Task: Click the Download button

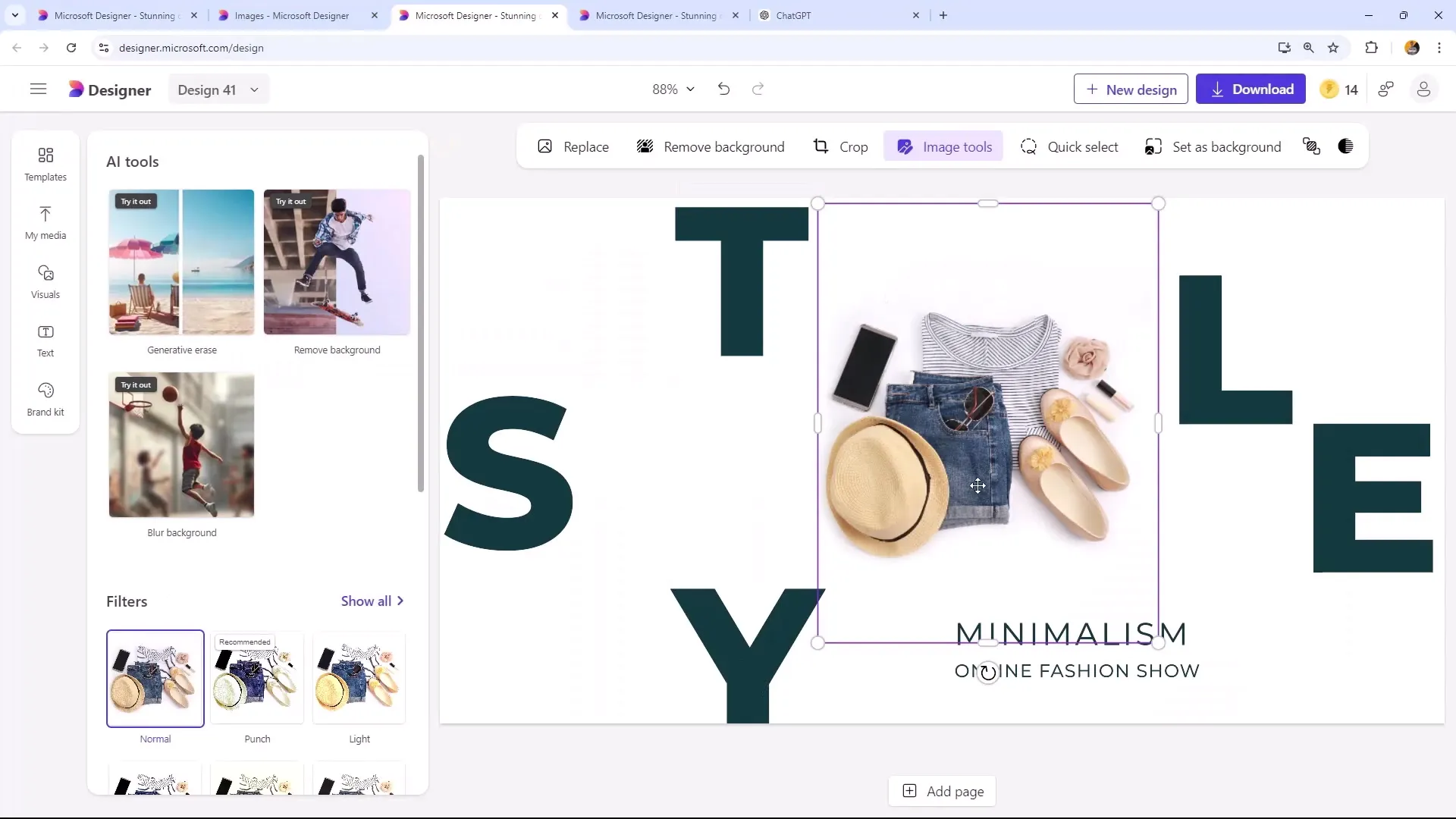Action: 1251,89
